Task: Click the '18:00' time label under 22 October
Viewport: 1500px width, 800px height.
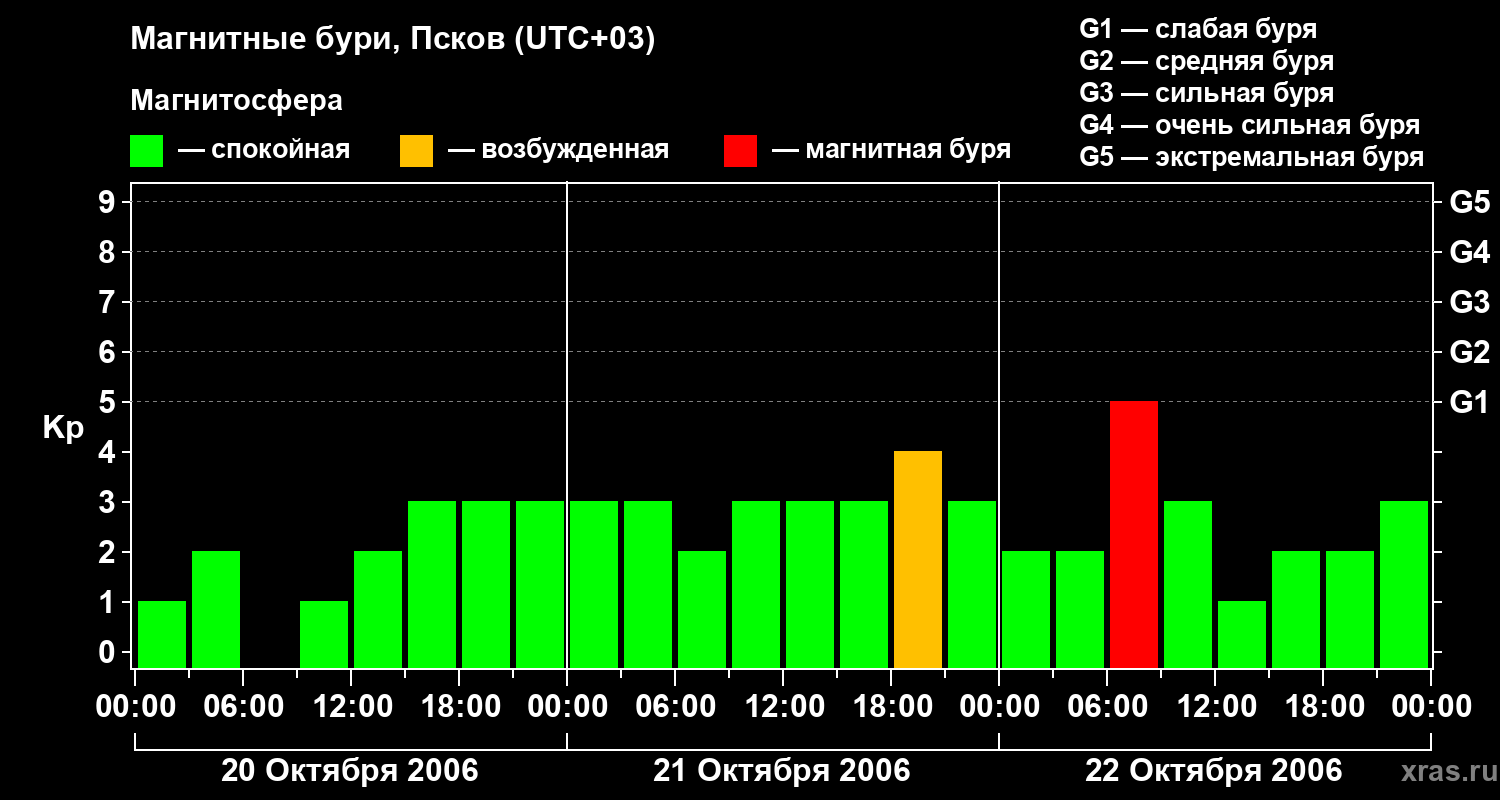Action: coord(1323,707)
